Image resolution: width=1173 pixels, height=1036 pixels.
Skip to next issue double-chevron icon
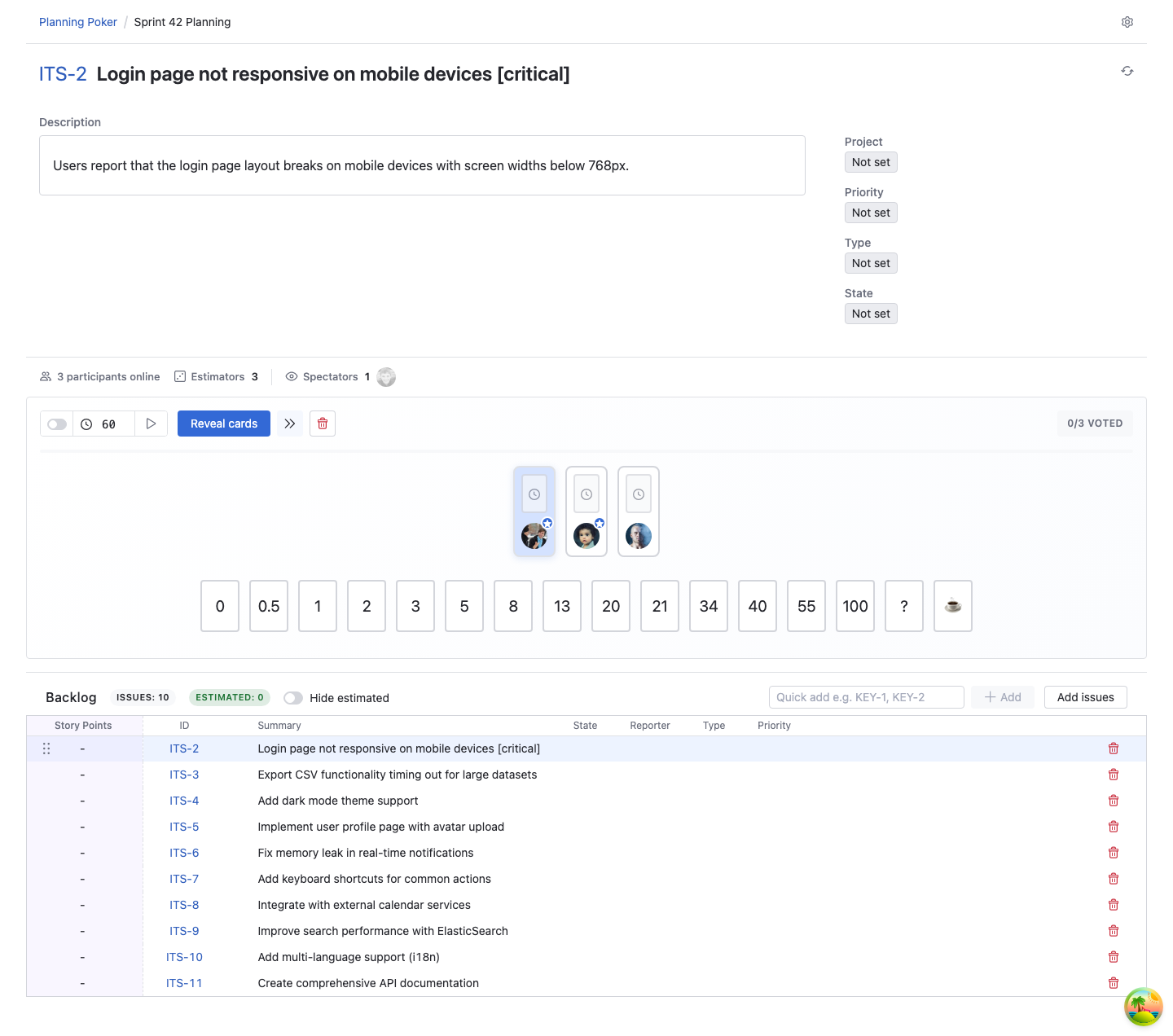(x=290, y=424)
